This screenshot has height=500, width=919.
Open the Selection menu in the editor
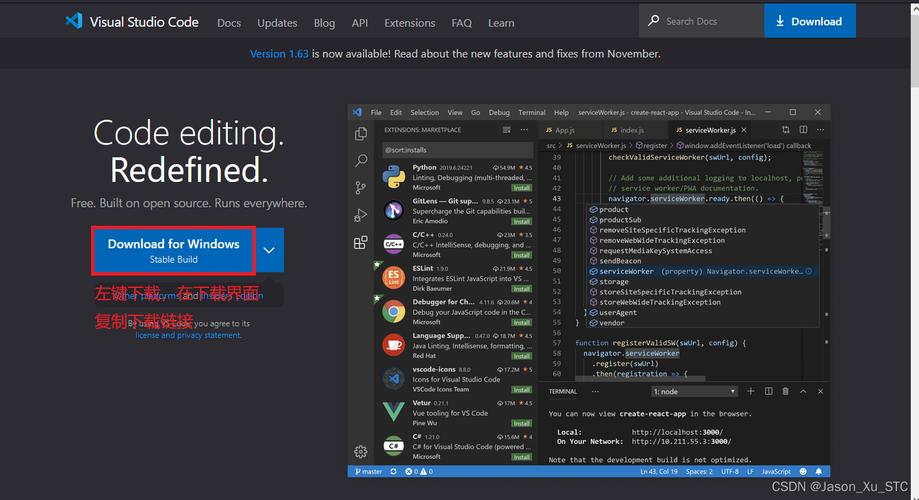(424, 112)
